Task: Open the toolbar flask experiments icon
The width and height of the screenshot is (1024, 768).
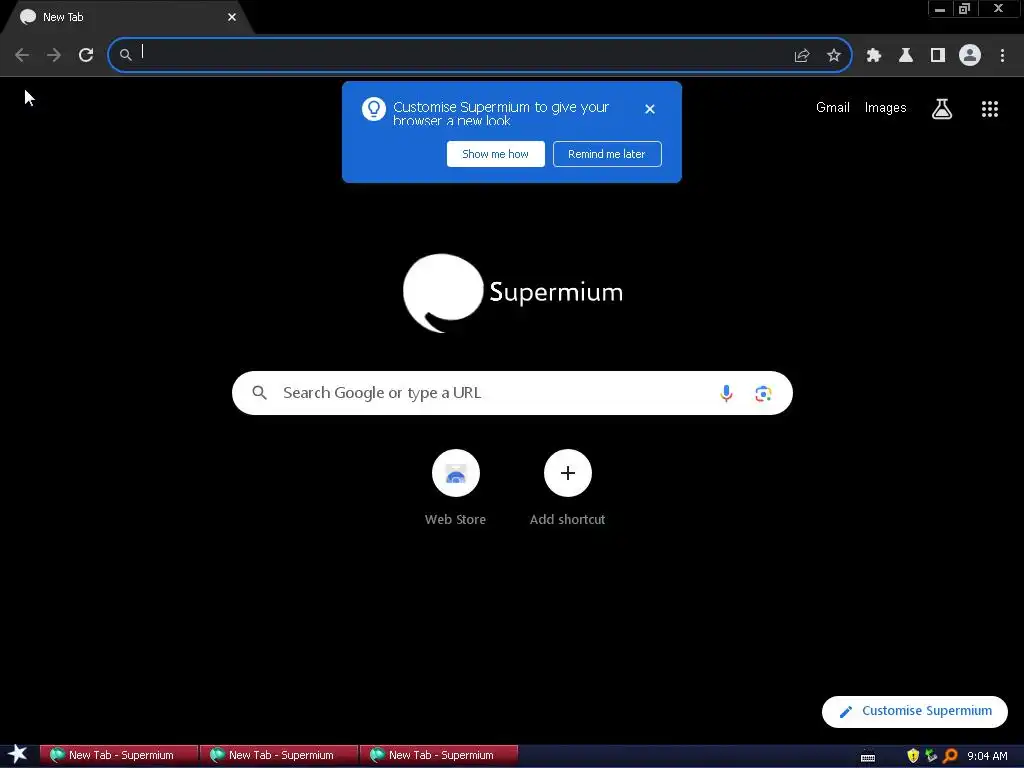Action: [x=906, y=56]
